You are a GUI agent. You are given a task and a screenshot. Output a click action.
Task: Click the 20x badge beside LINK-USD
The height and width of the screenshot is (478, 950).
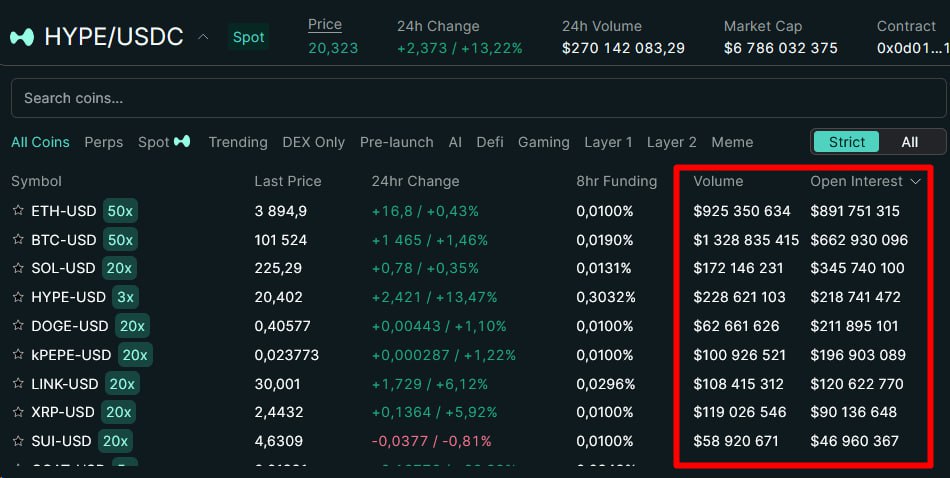(x=122, y=384)
